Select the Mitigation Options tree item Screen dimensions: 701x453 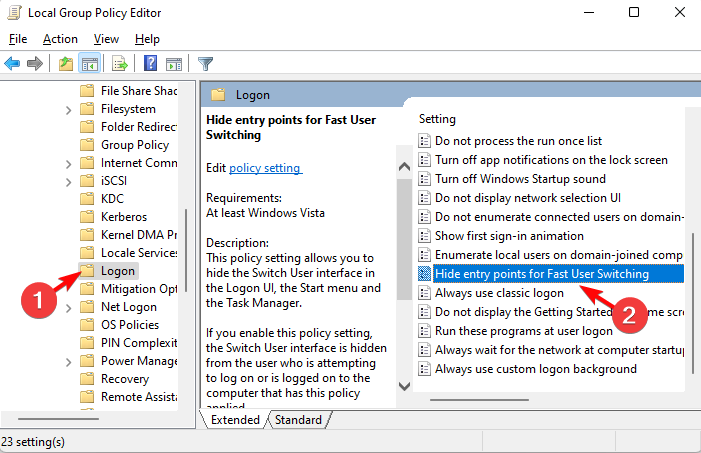(139, 289)
